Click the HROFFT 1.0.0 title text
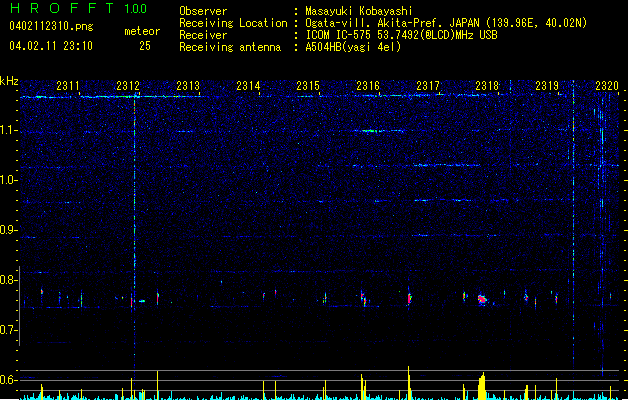 click(x=78, y=8)
